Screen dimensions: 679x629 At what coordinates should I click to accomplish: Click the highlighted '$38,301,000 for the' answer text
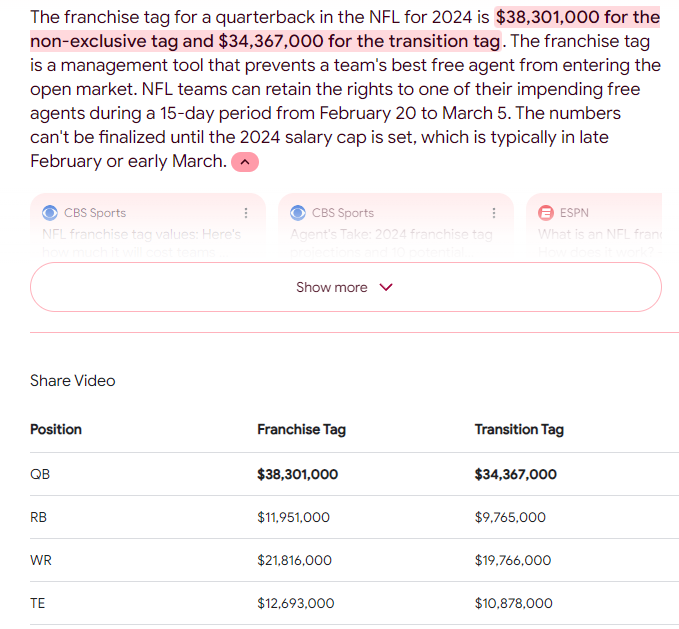pos(578,17)
